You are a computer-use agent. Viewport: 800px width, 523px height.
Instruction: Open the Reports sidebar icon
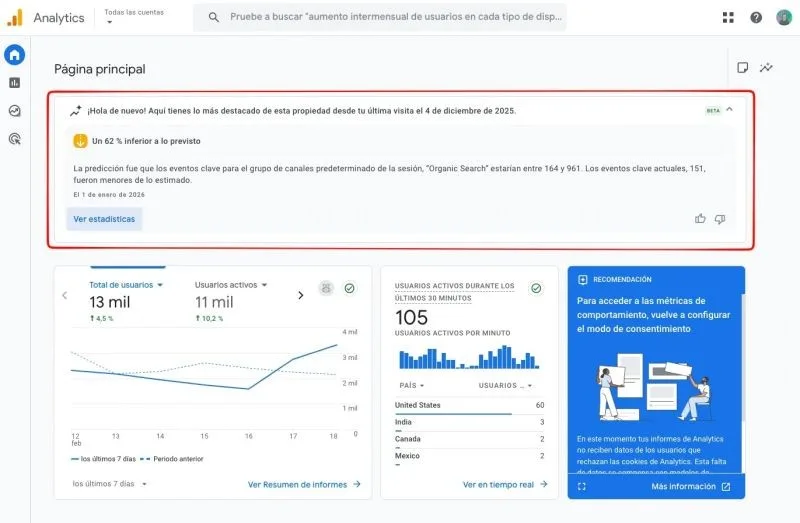(15, 83)
